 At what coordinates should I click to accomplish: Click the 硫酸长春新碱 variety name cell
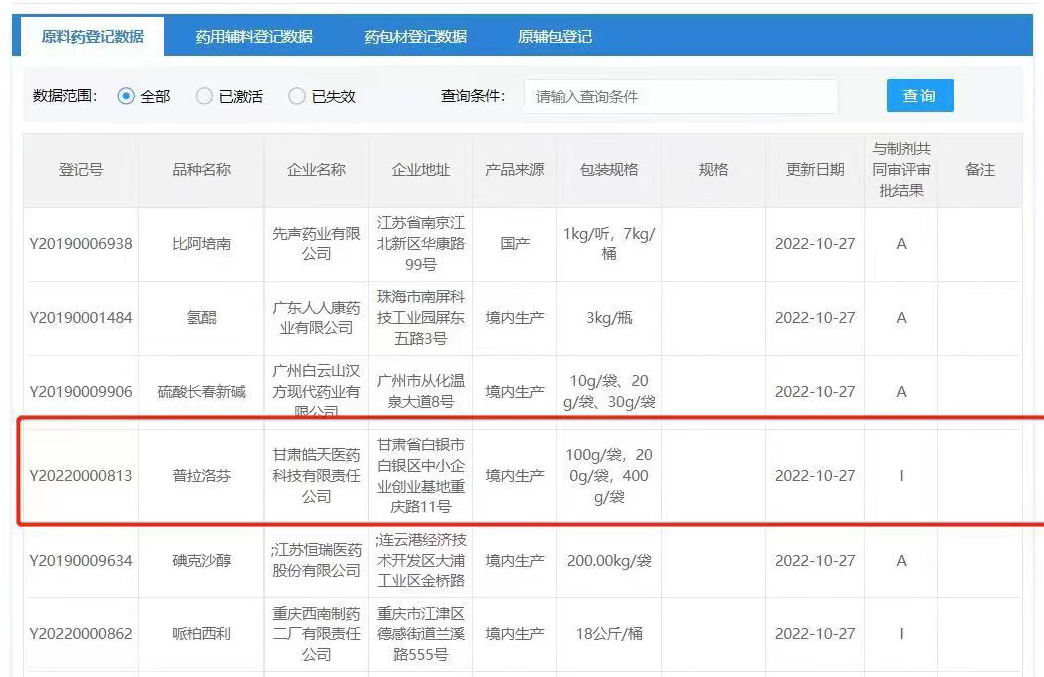click(201, 392)
